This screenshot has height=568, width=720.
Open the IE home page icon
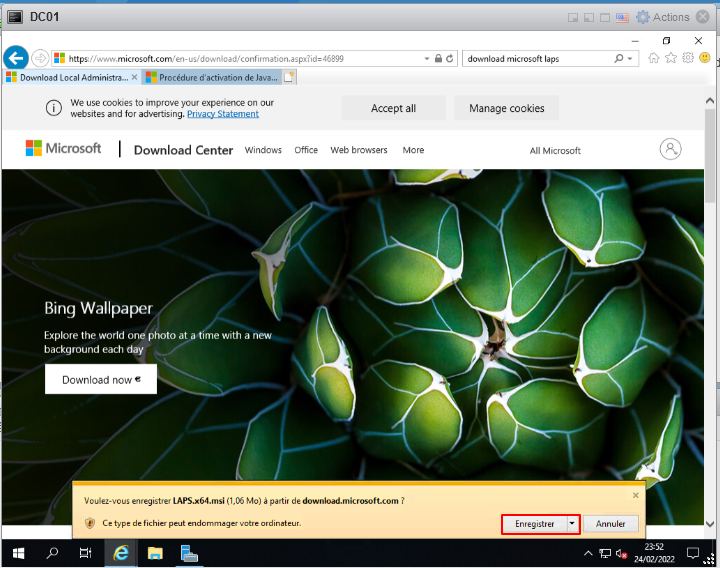click(x=653, y=58)
